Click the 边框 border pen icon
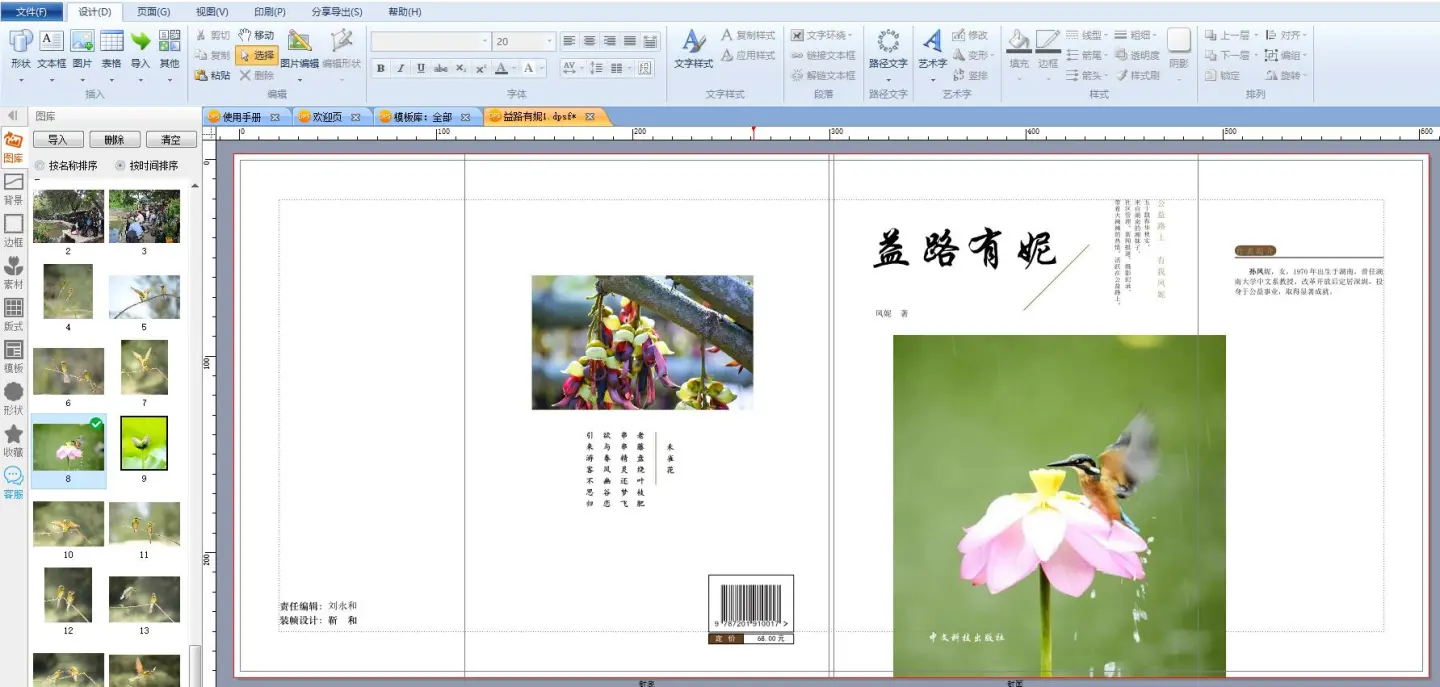 tap(1047, 49)
